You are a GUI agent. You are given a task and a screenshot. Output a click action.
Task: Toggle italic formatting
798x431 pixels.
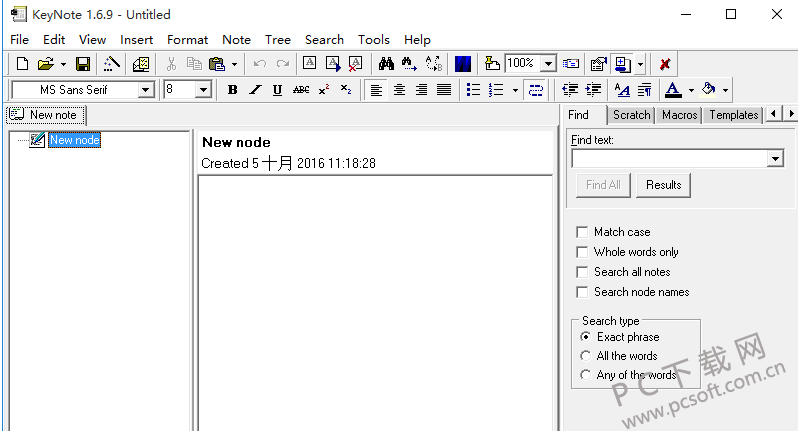pyautogui.click(x=255, y=90)
